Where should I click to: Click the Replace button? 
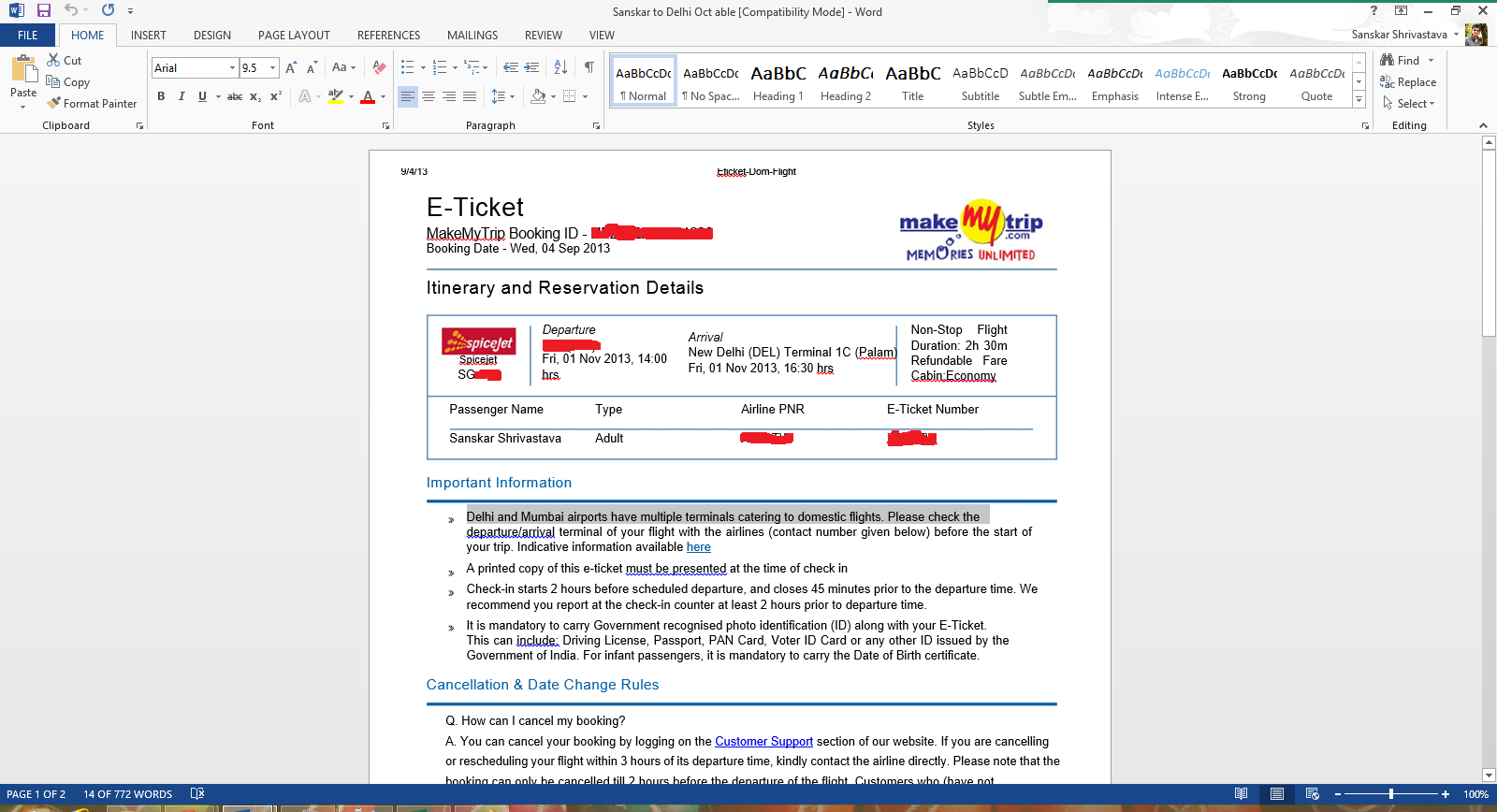1408,82
